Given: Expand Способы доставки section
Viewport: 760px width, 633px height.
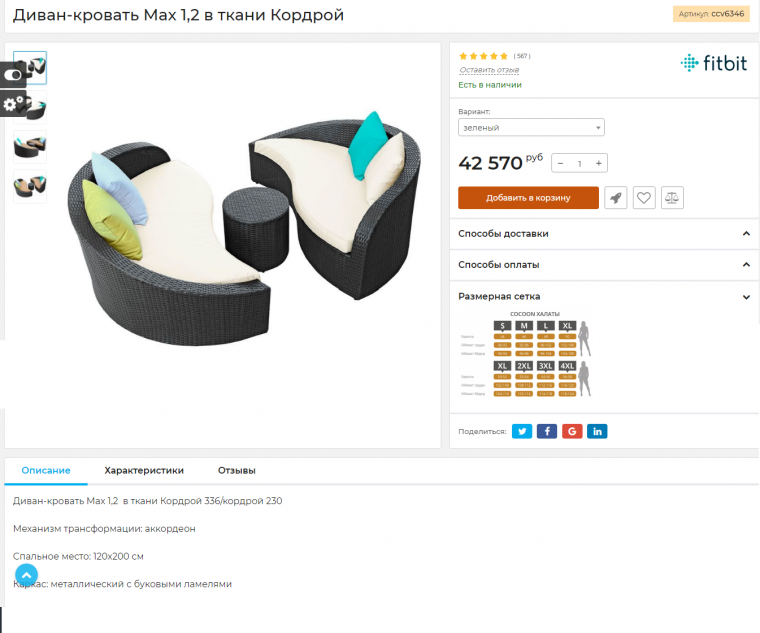Looking at the screenshot, I should 604,234.
